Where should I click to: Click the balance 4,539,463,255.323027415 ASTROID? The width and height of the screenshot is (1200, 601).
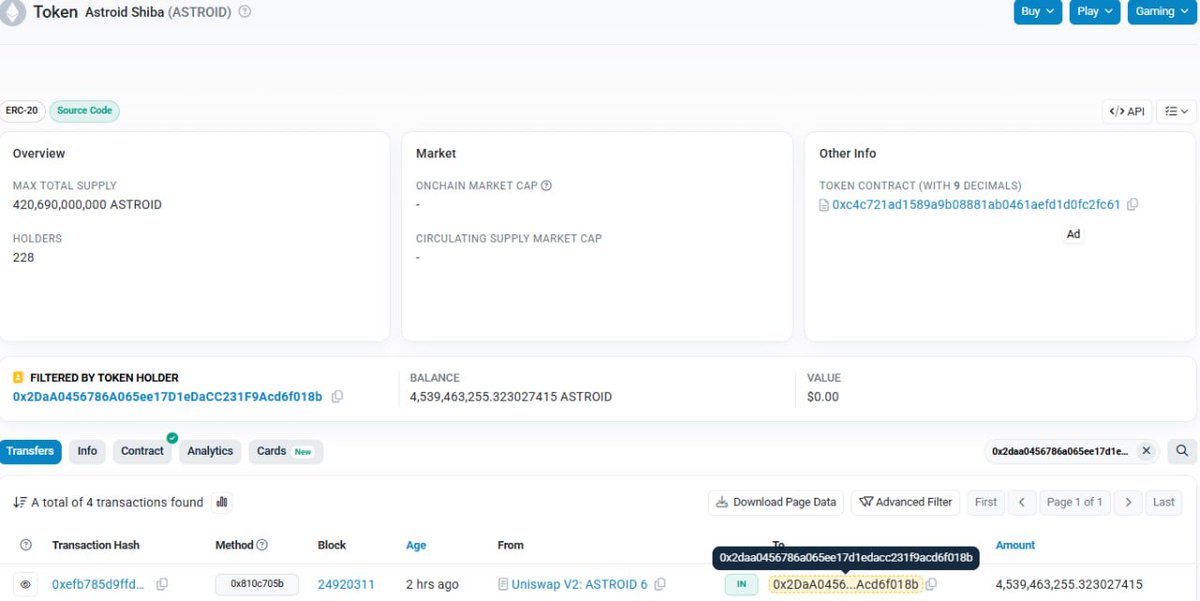pyautogui.click(x=511, y=397)
